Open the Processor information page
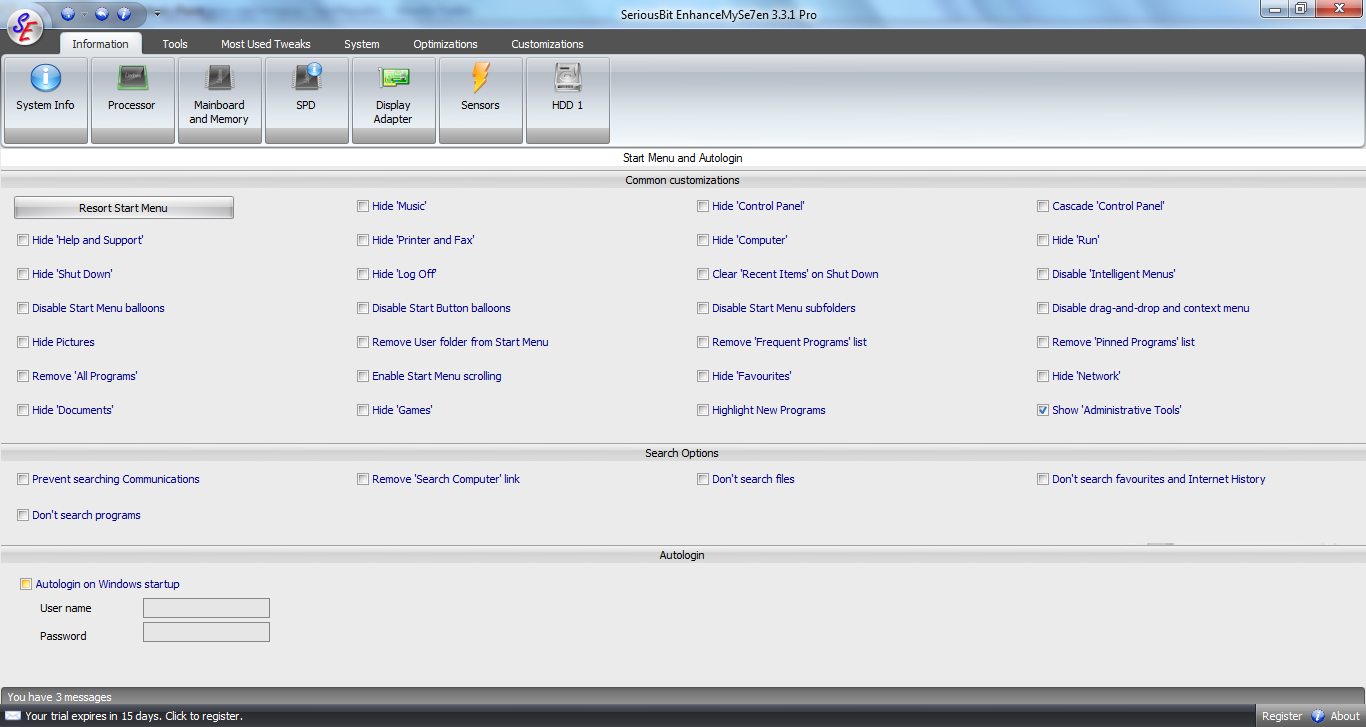The image size is (1366, 727). coord(132,100)
